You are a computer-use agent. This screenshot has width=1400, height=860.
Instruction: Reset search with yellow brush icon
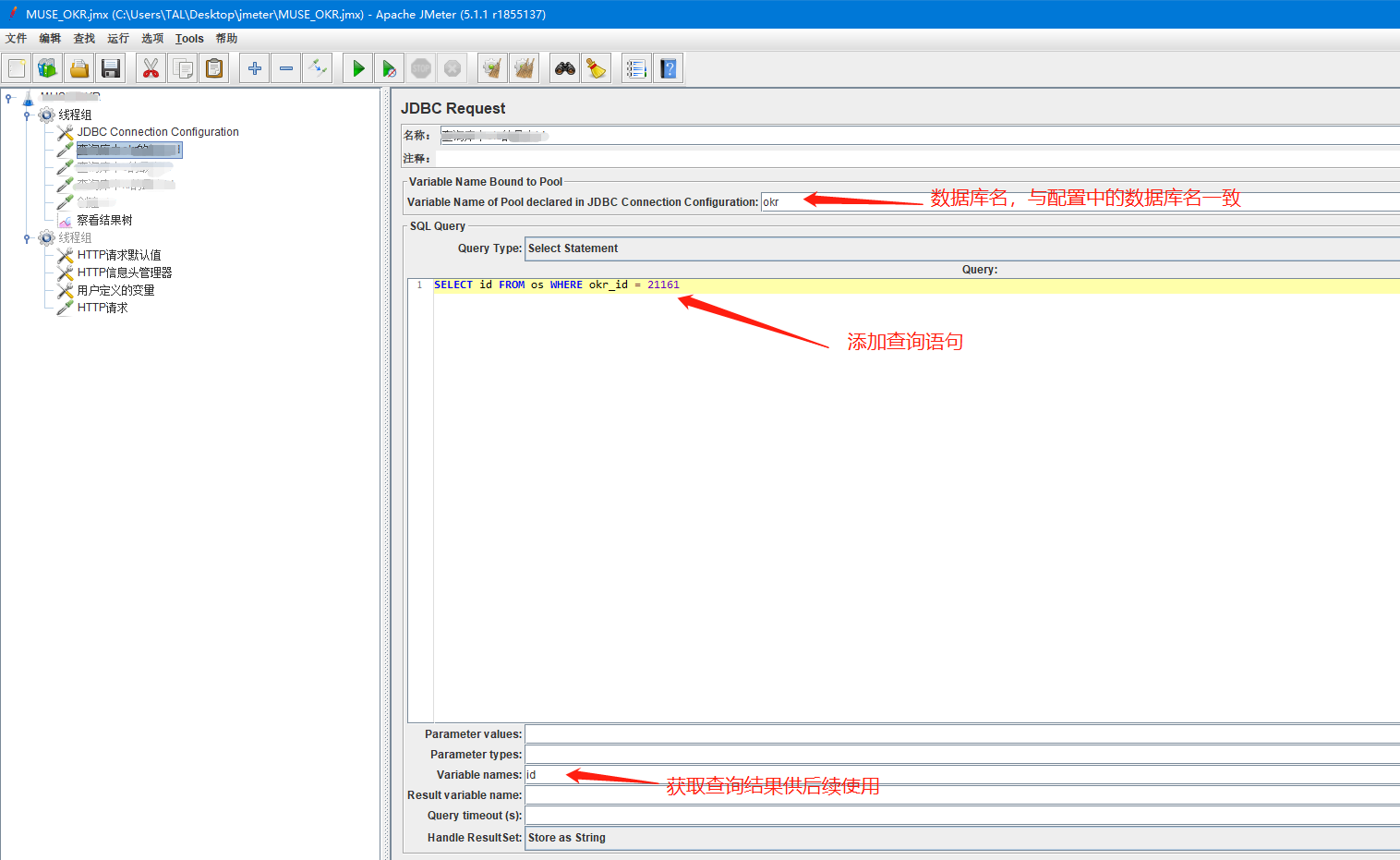coord(597,68)
